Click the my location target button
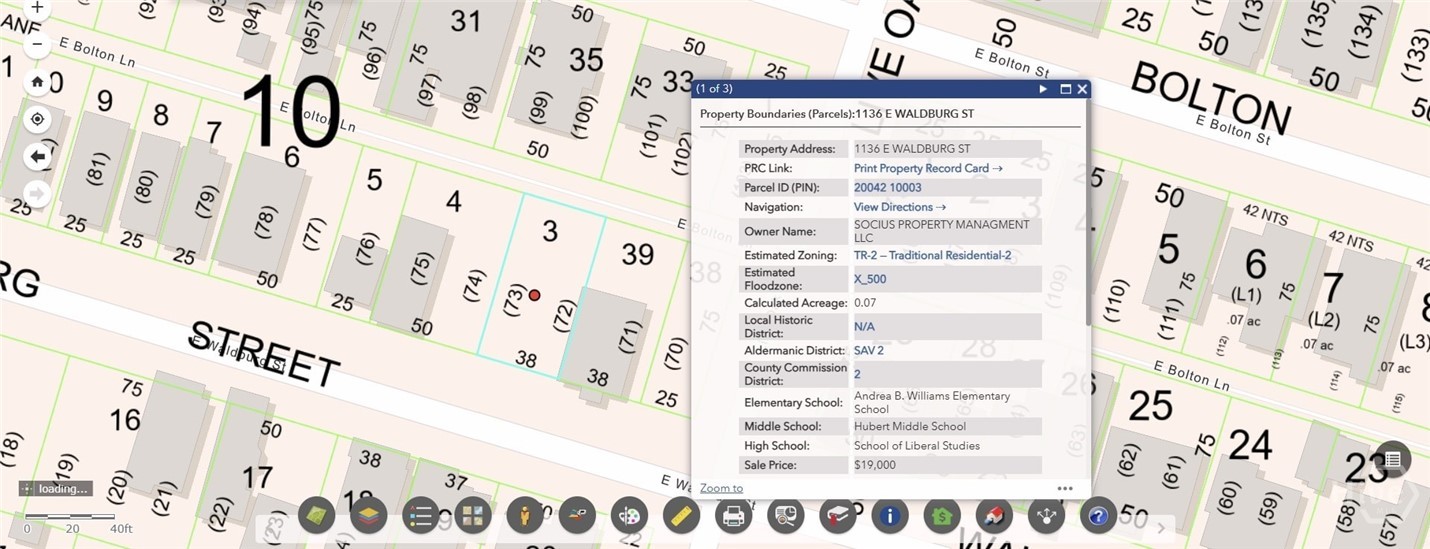This screenshot has width=1430, height=549. click(37, 119)
